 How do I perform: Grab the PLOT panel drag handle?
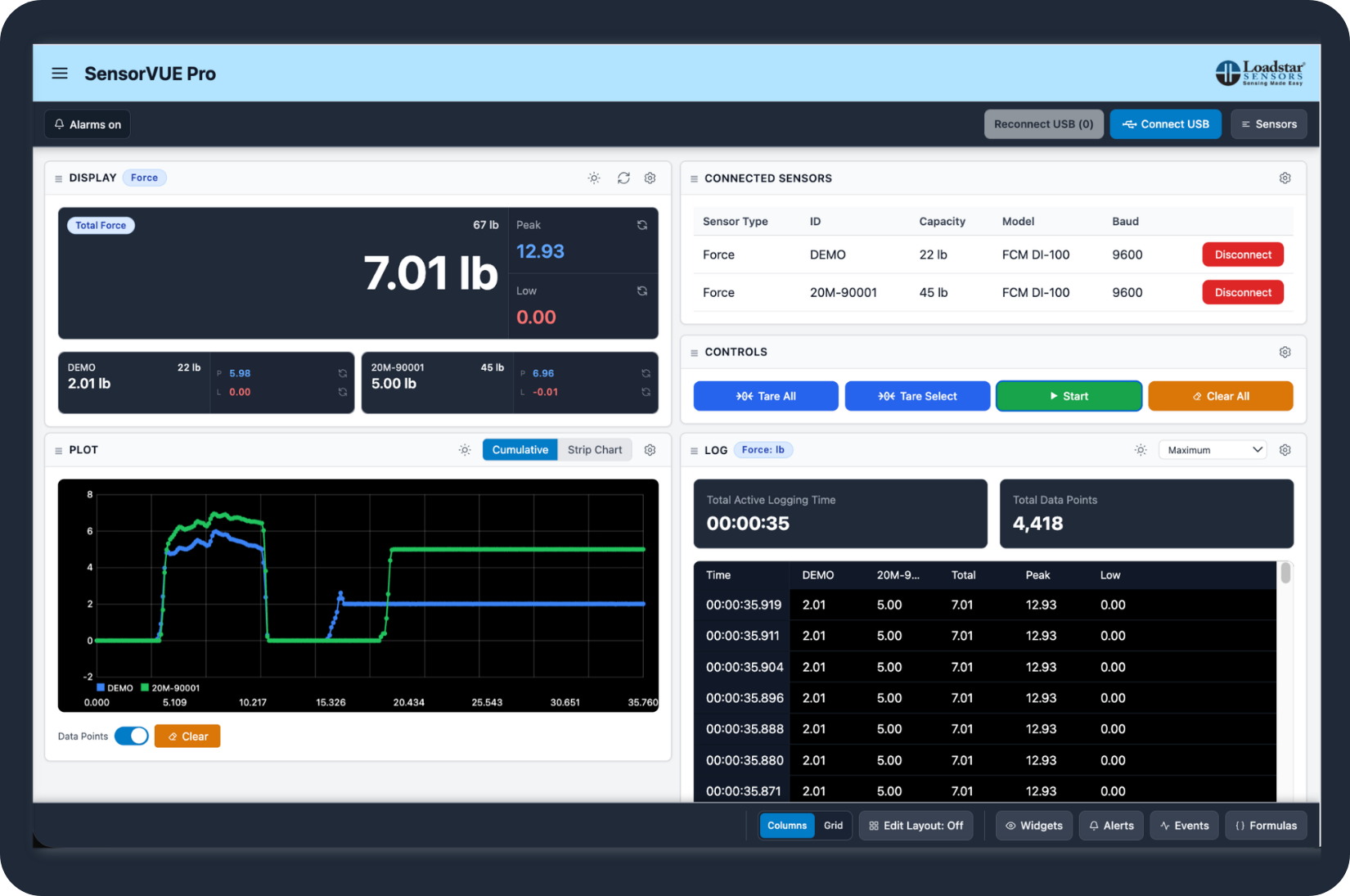tap(58, 451)
